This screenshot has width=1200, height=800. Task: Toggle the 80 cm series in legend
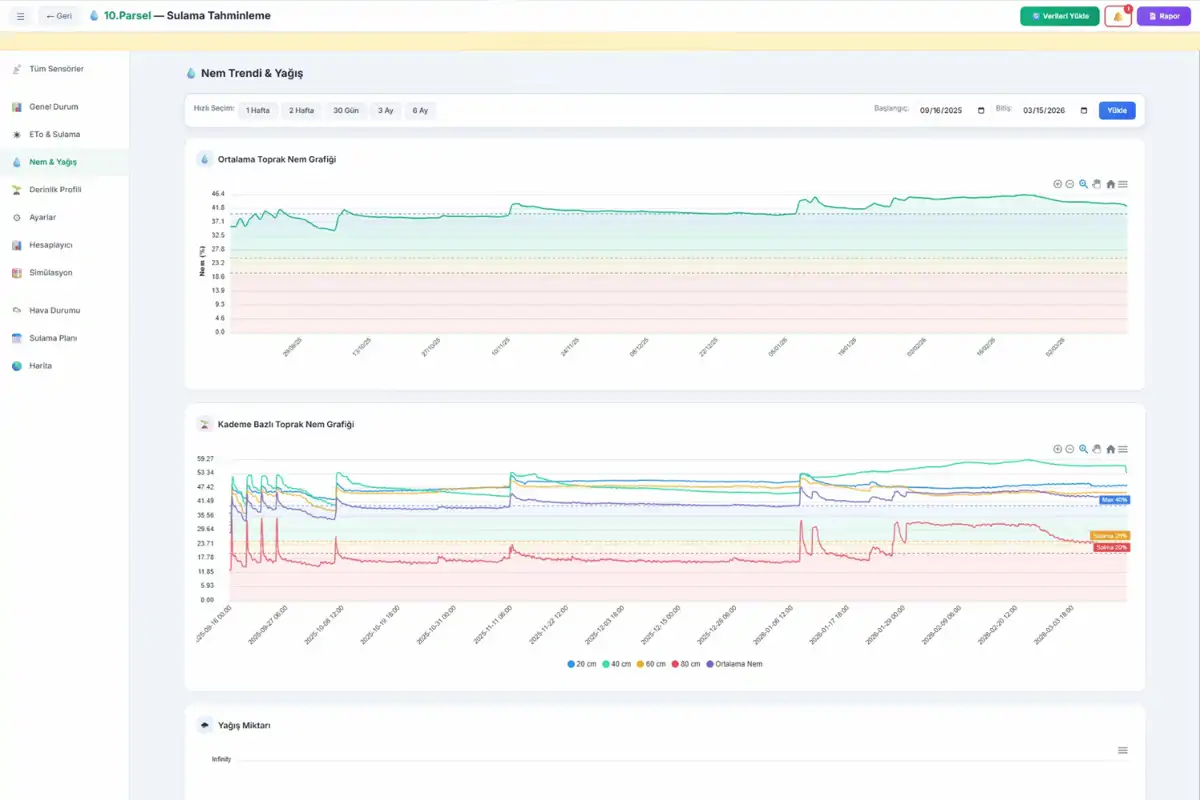[686, 664]
